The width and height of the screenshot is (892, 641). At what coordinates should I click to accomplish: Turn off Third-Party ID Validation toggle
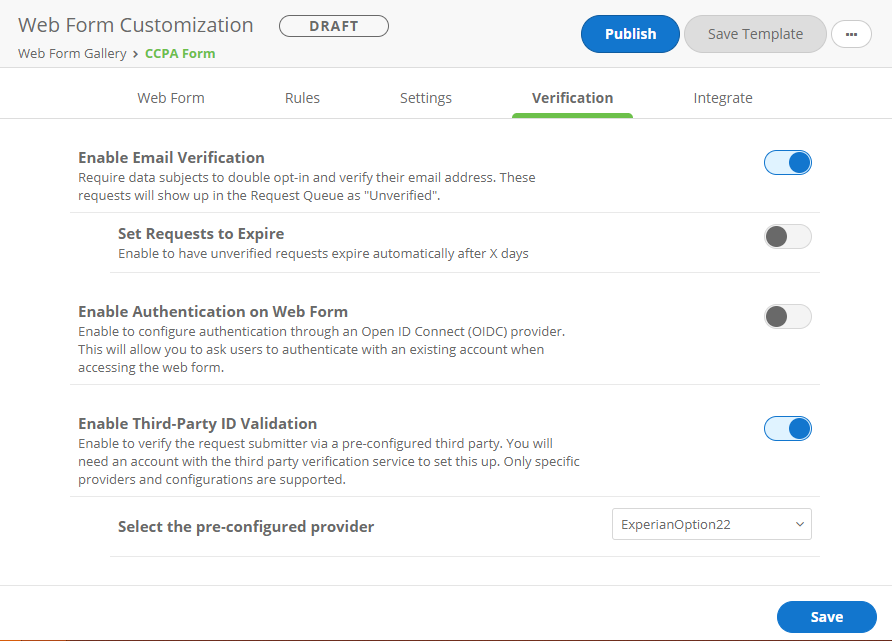787,429
